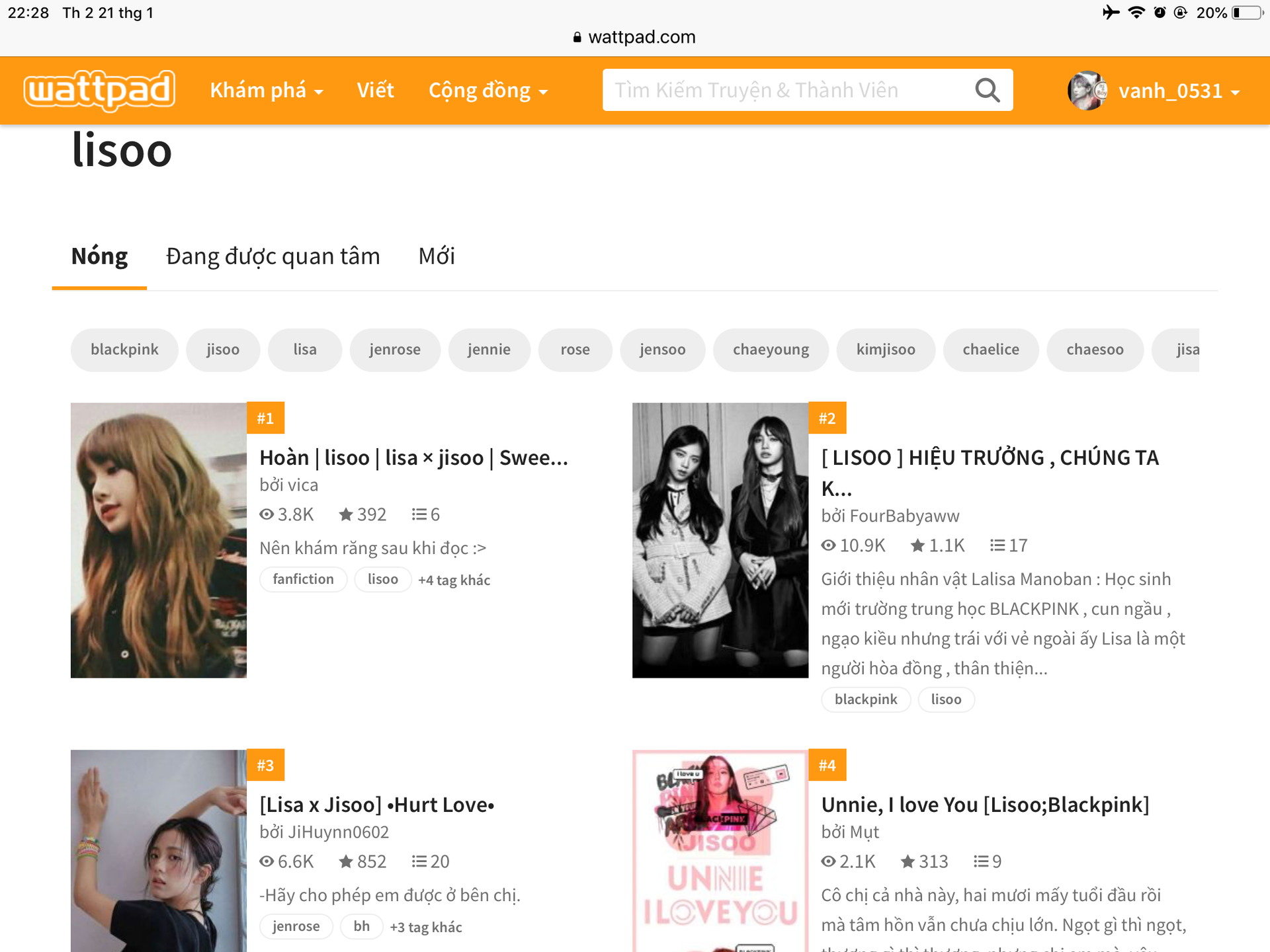Open the Viết menu item
This screenshot has height=952, width=1270.
pos(375,91)
